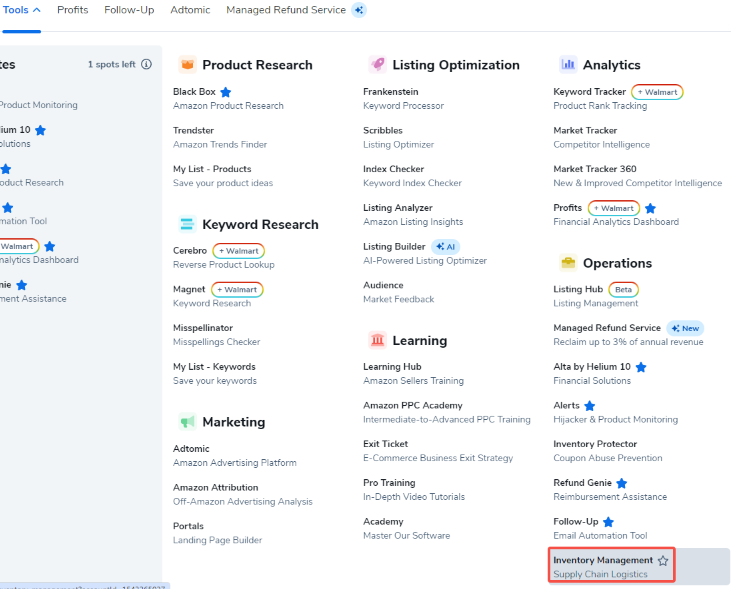
Task: Open Scribbles Listing Optimizer
Action: click(398, 137)
